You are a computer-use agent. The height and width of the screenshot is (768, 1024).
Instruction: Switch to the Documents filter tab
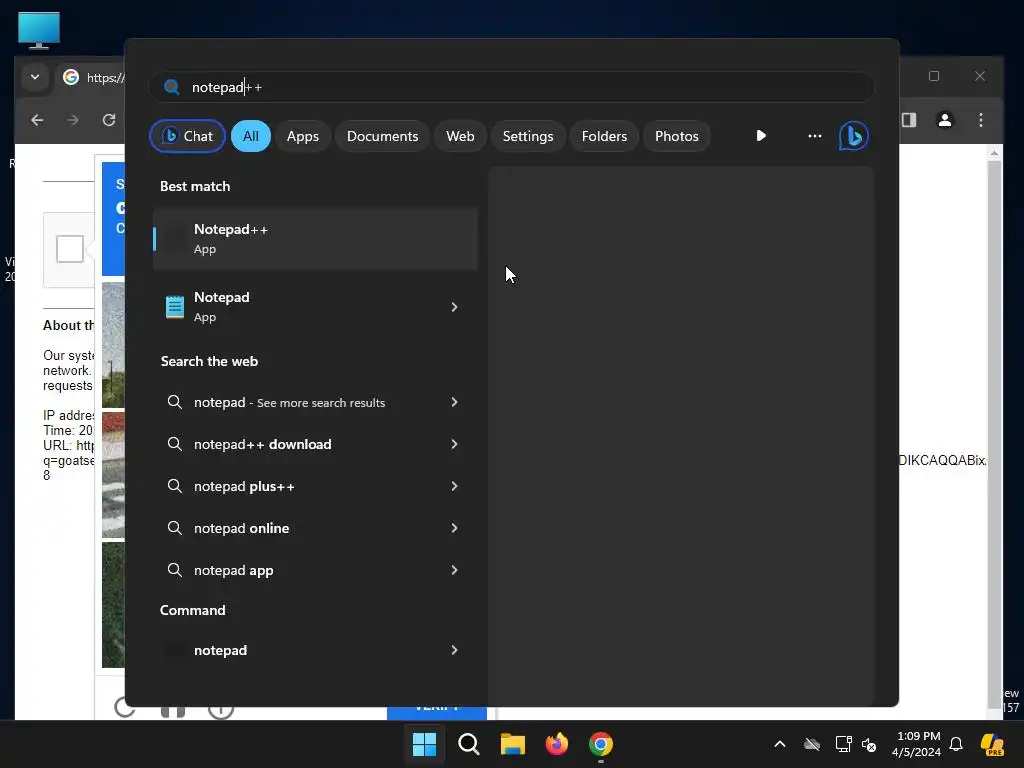coord(382,136)
